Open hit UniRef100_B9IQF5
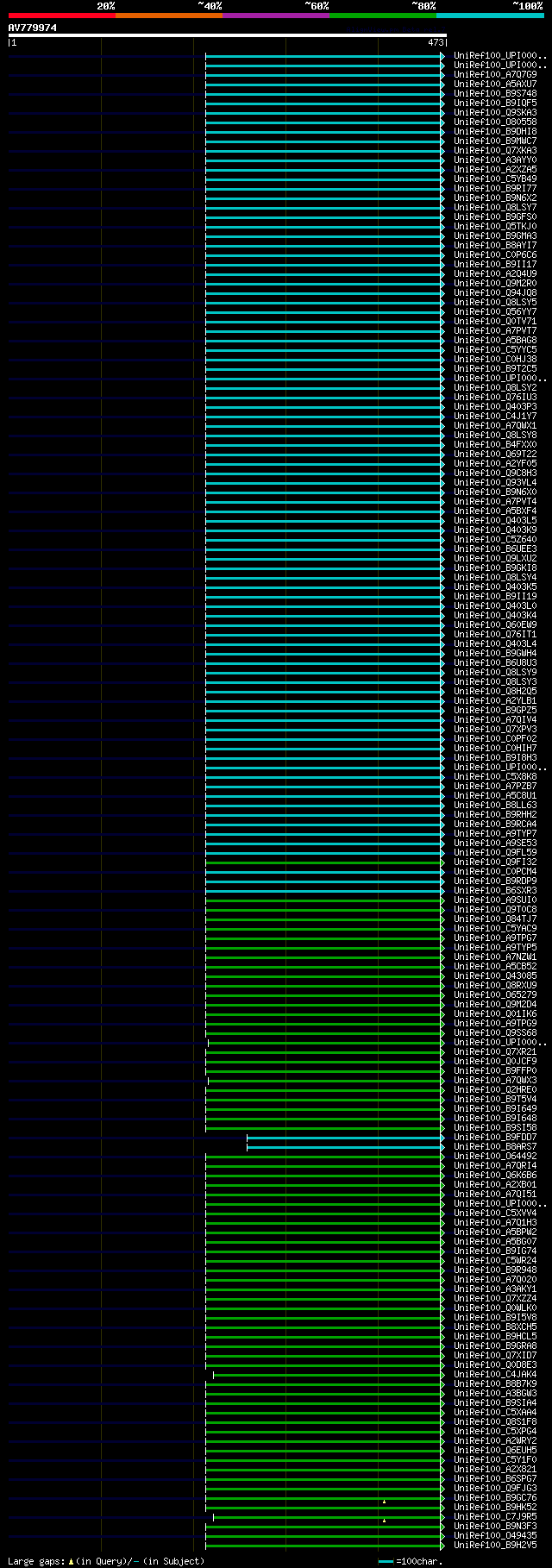Screen dimensions: 552x1568 [x=495, y=103]
